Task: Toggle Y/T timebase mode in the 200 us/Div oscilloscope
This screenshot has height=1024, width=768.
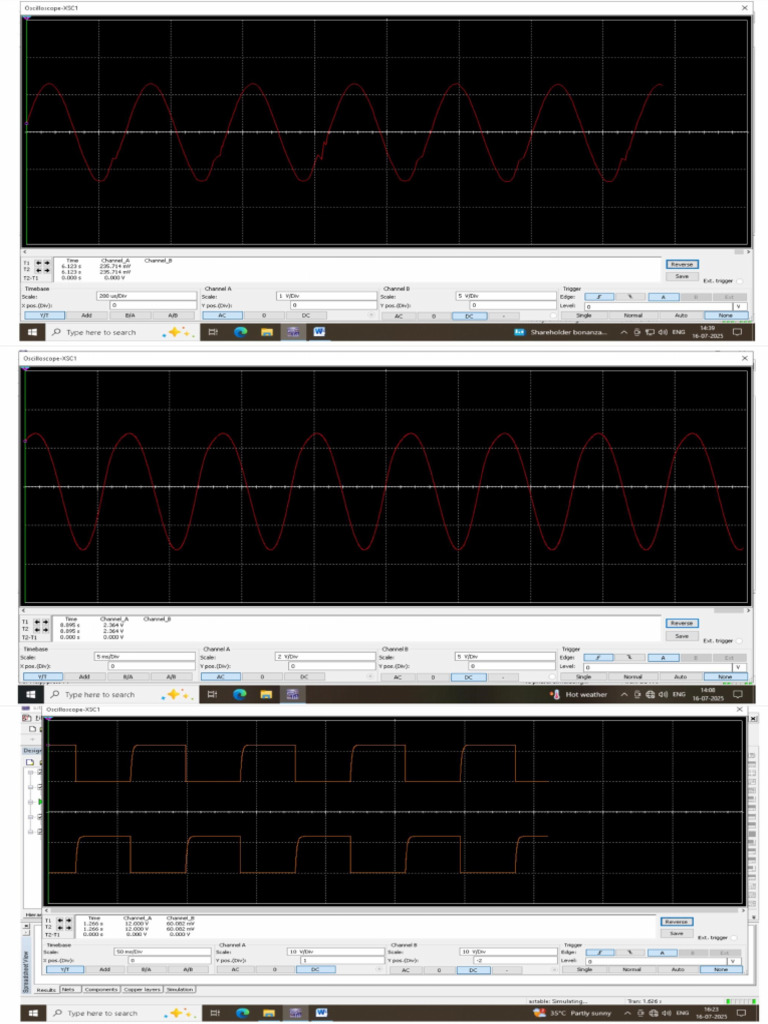Action: [44, 315]
